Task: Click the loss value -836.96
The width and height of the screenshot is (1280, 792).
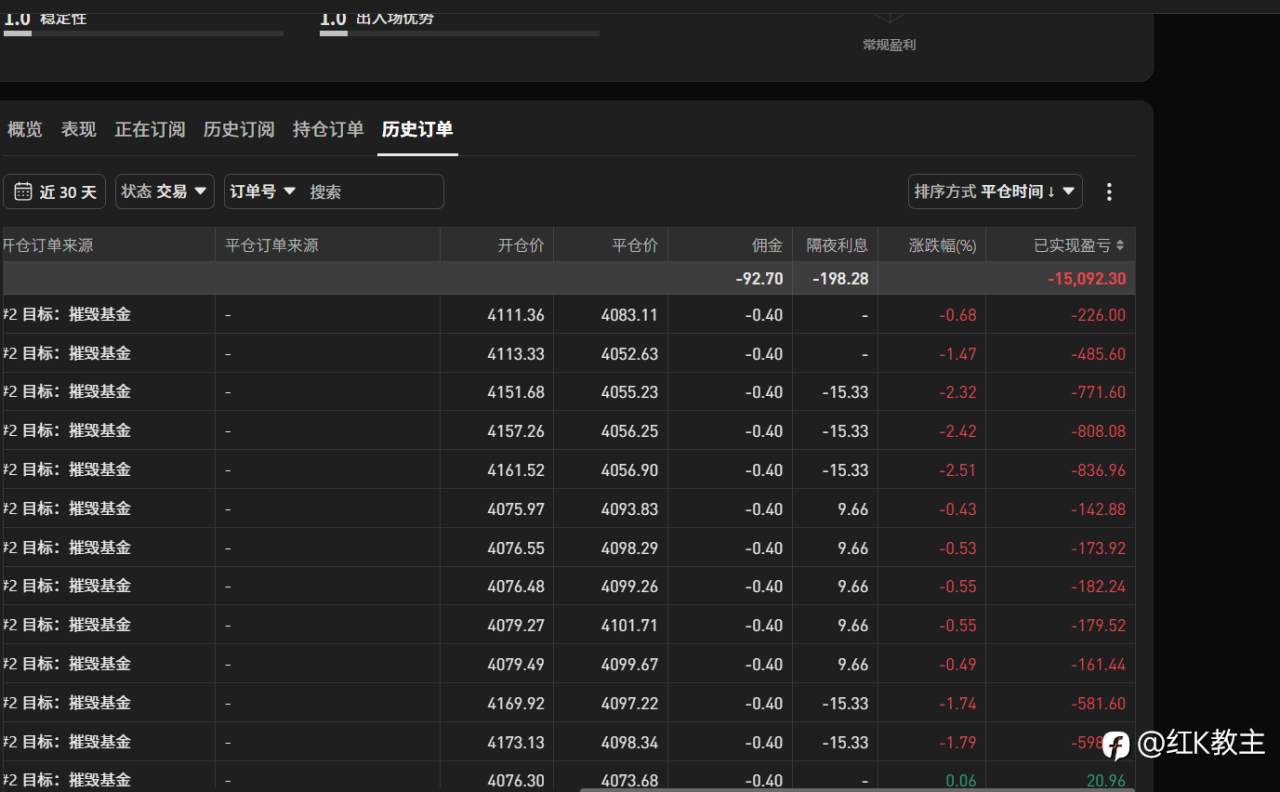Action: [x=1098, y=470]
